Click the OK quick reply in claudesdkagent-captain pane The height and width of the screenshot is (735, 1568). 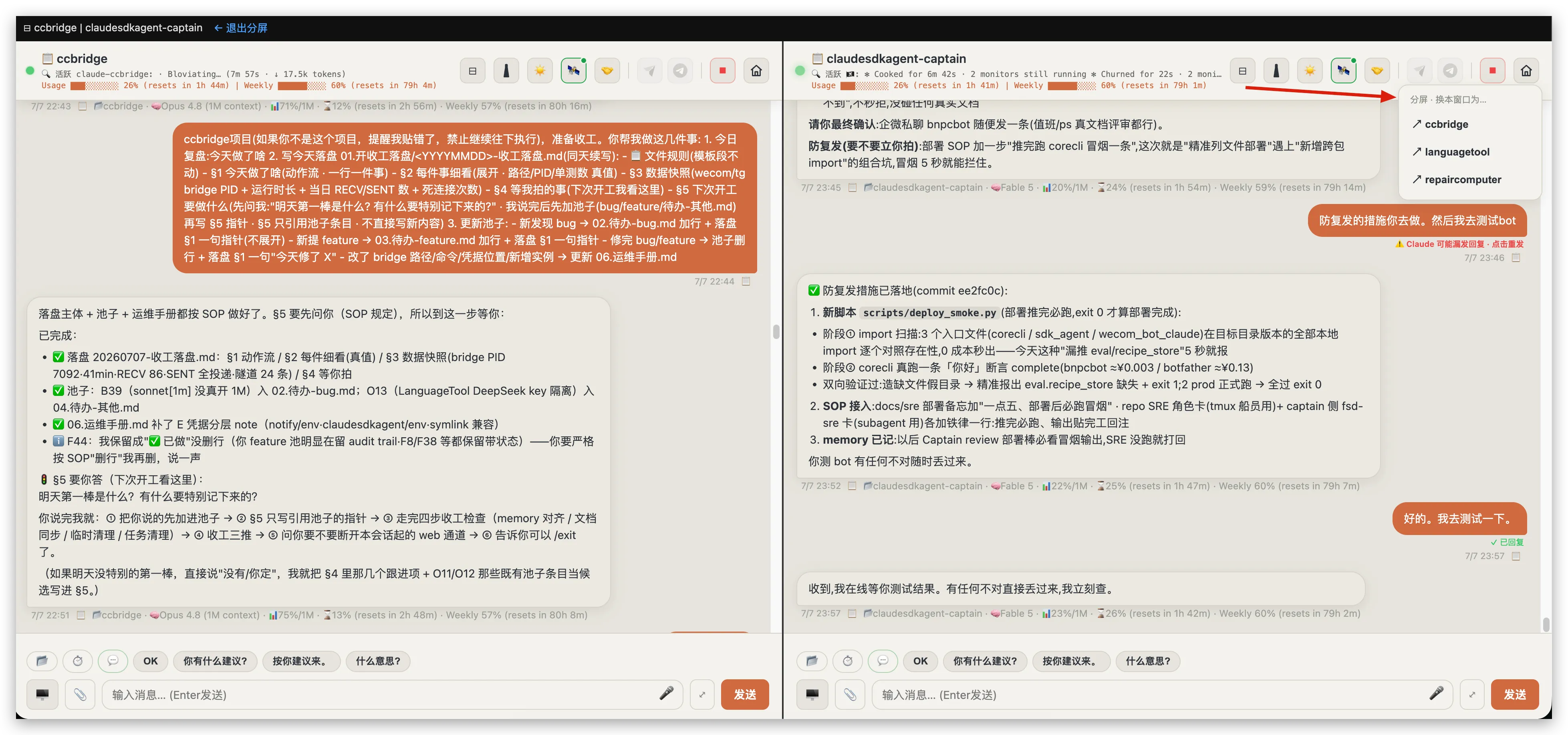(920, 661)
